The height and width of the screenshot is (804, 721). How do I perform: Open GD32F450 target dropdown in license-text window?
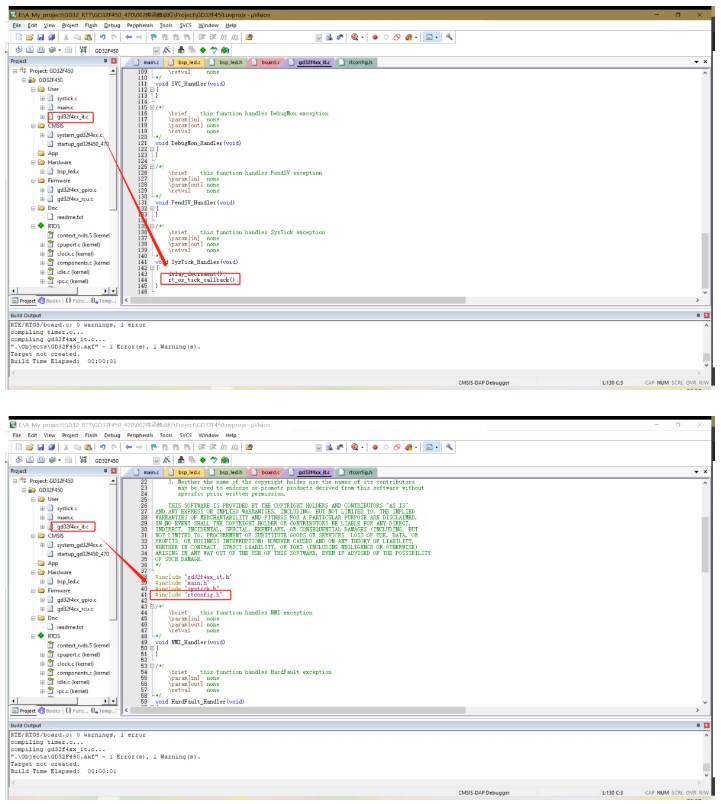coord(156,460)
